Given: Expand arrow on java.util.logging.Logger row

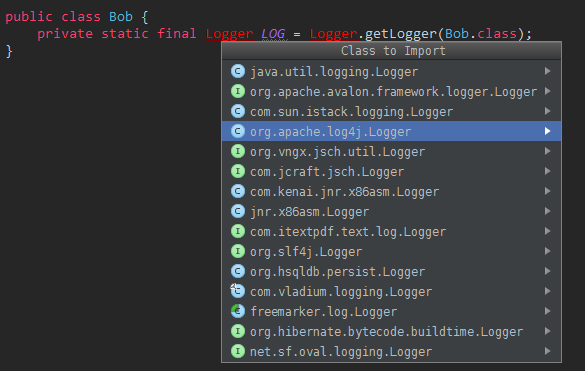Looking at the screenshot, I should [x=547, y=71].
